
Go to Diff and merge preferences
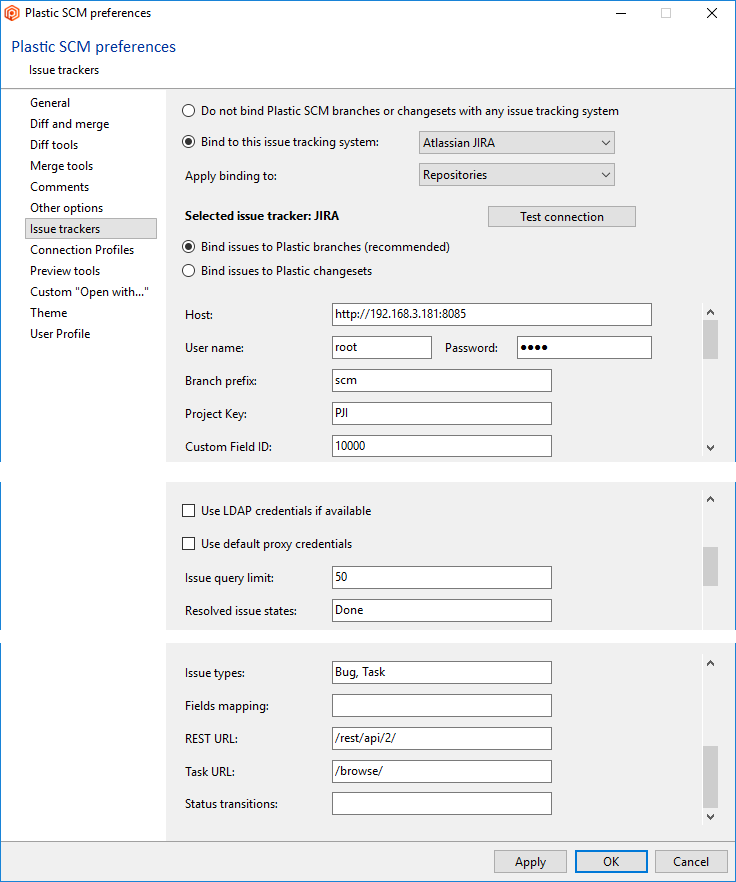(x=70, y=124)
